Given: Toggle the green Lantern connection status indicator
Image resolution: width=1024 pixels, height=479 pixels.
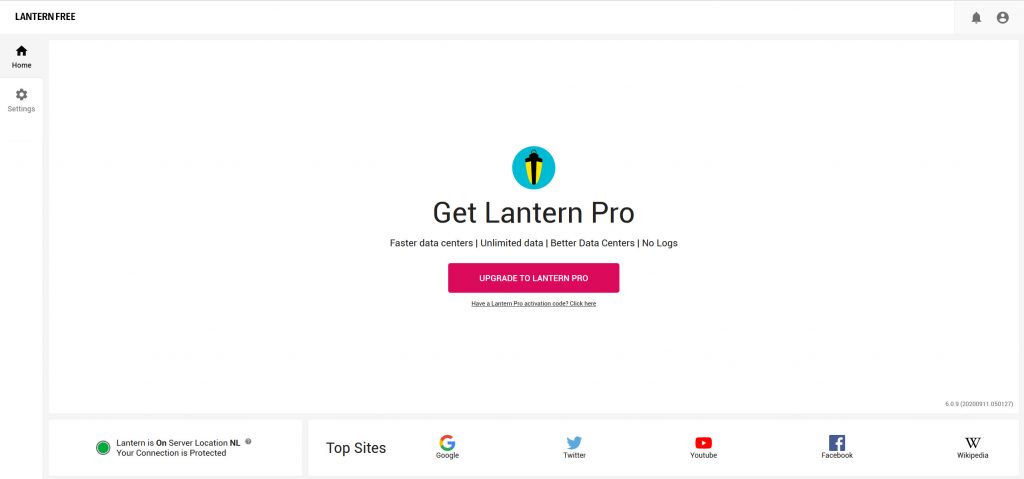Looking at the screenshot, I should [x=103, y=448].
